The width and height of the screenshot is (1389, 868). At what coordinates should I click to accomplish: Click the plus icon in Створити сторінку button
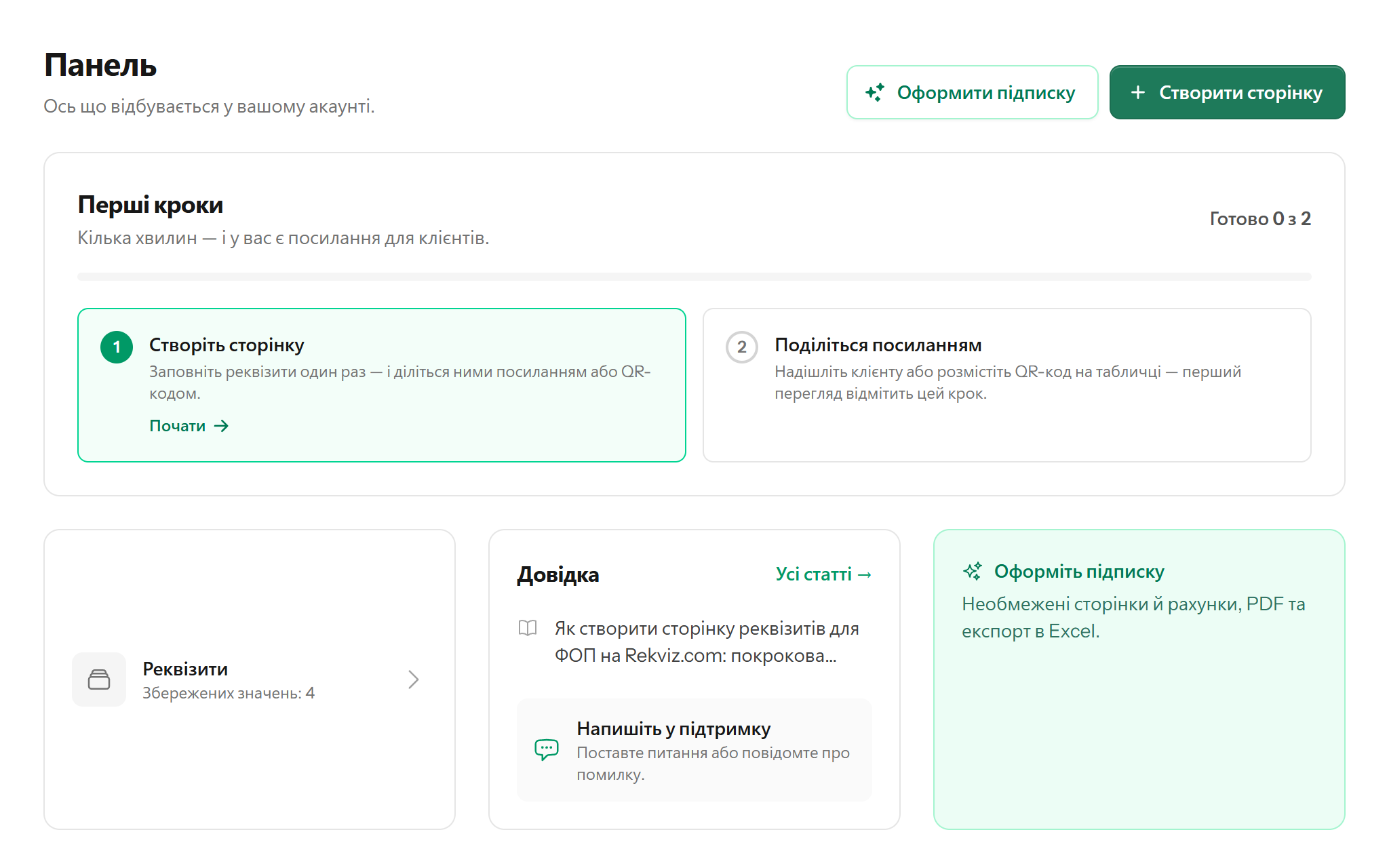pos(1138,92)
